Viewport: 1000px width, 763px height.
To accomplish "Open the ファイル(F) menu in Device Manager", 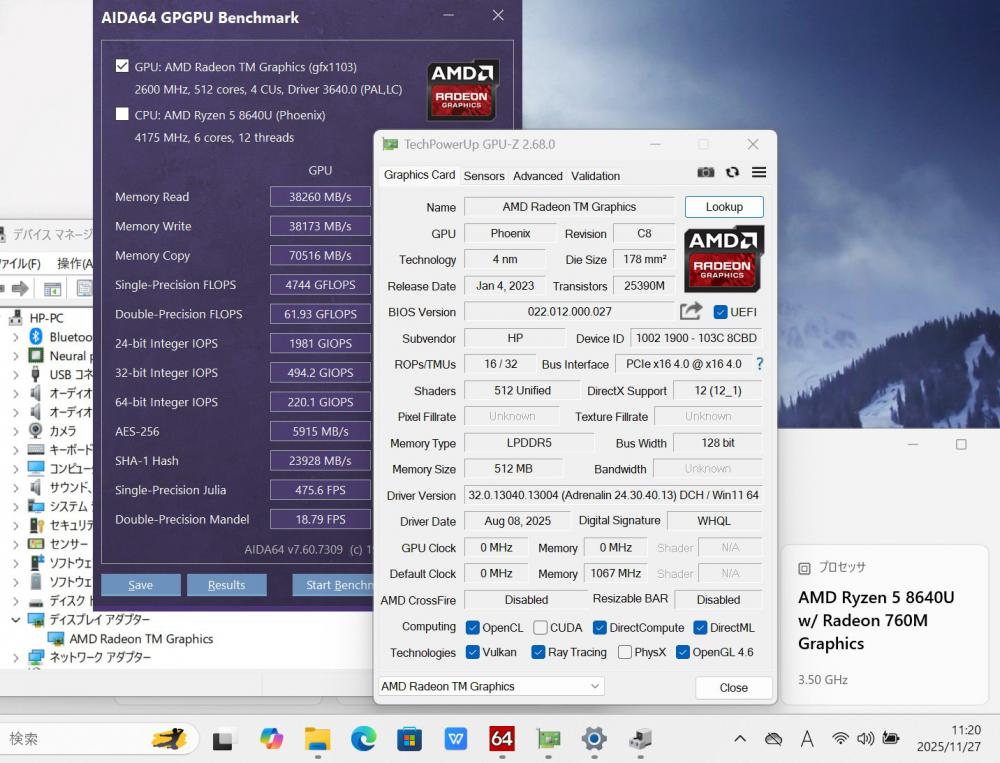I will pos(20,263).
